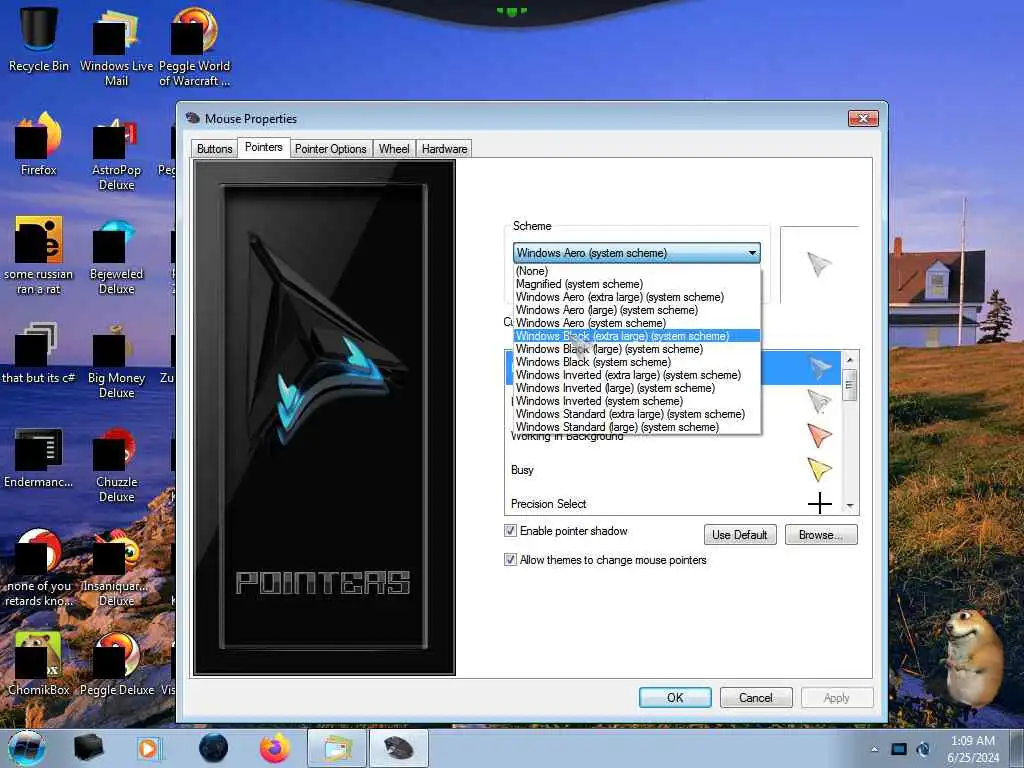Open the Pointer Options tab
Viewport: 1024px width, 768px height.
(x=330, y=149)
